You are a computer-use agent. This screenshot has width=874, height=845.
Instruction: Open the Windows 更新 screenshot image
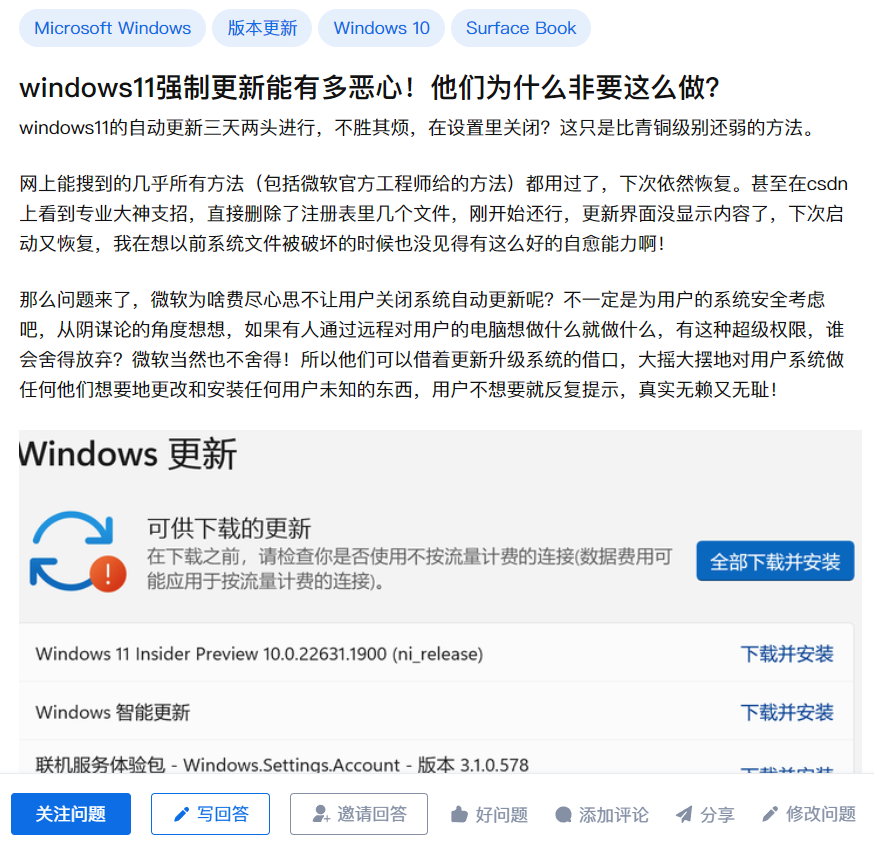440,601
